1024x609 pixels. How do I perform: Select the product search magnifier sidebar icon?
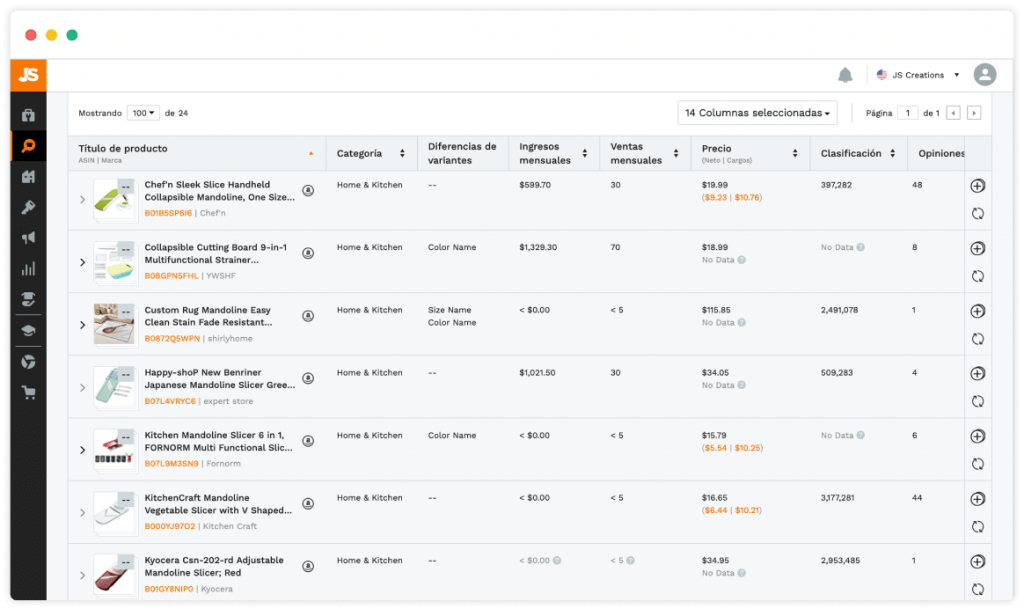coord(28,146)
